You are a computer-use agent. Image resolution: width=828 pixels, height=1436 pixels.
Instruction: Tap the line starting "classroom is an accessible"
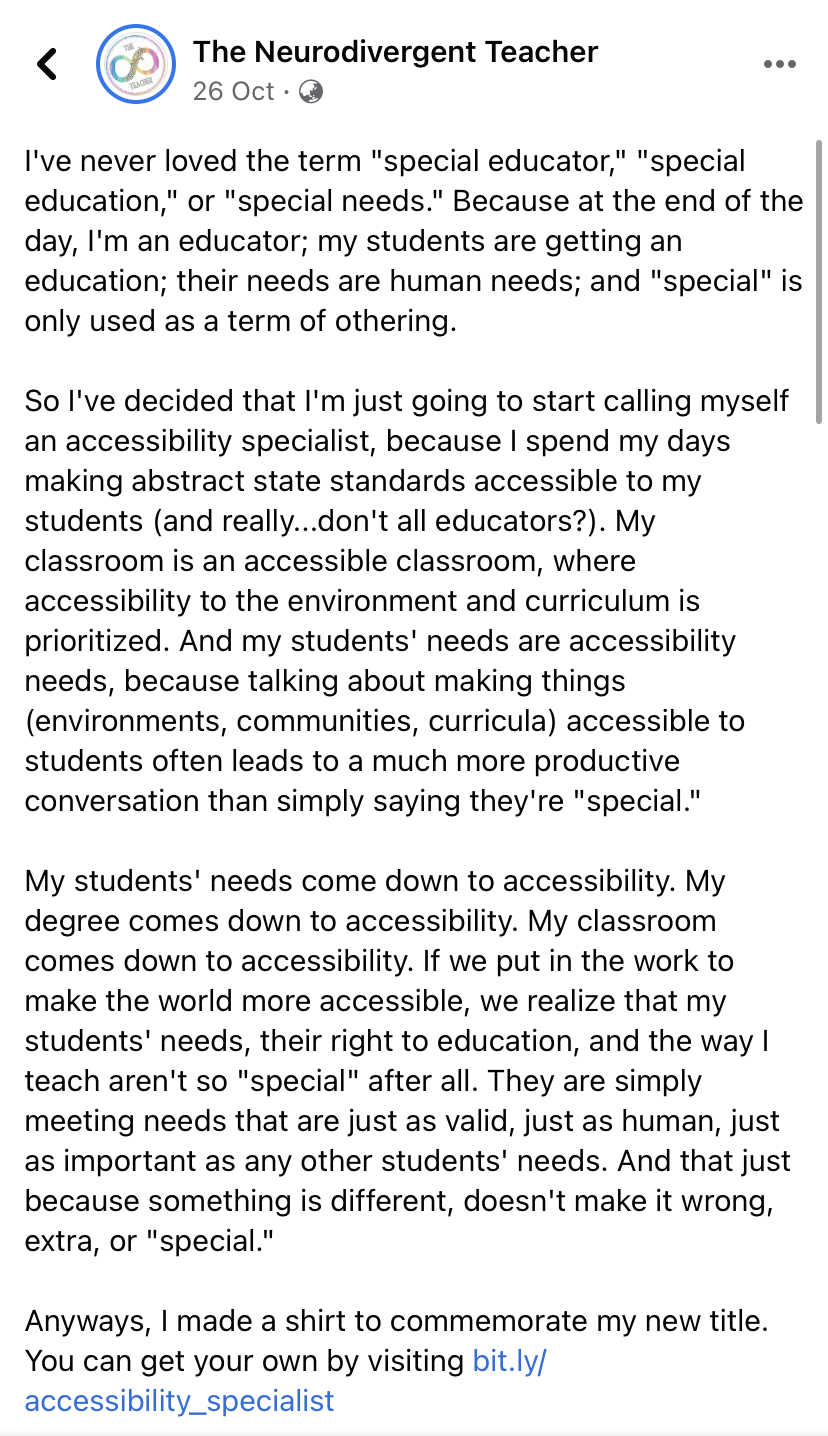point(330,561)
